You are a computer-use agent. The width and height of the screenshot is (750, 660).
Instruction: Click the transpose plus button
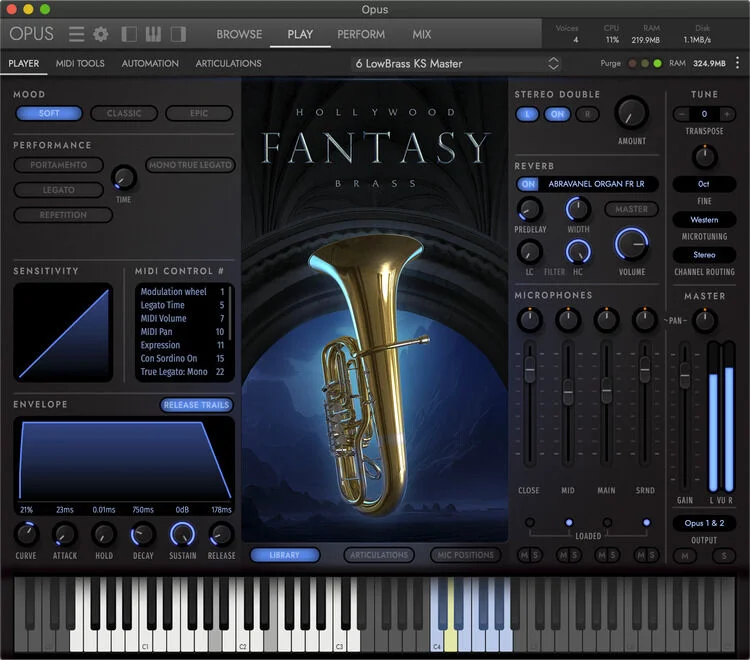727,114
